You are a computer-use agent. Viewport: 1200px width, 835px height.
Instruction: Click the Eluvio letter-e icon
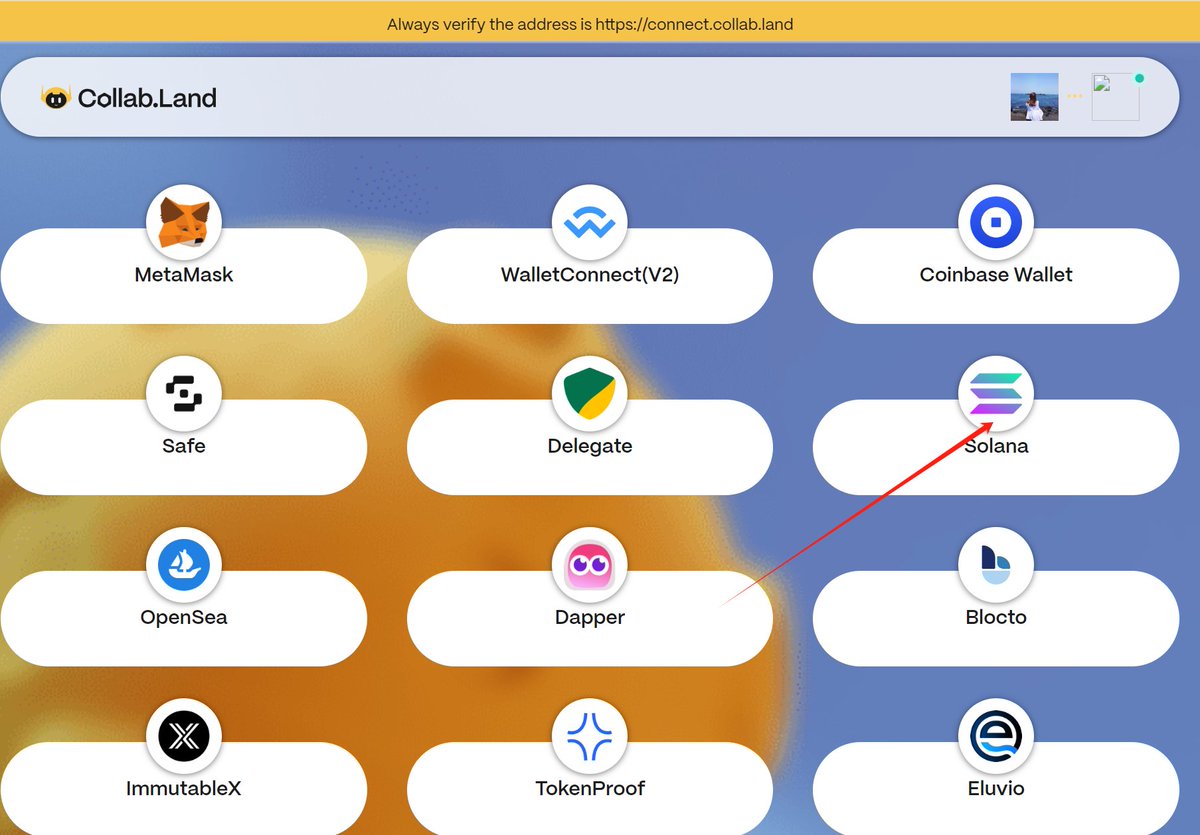coord(996,738)
